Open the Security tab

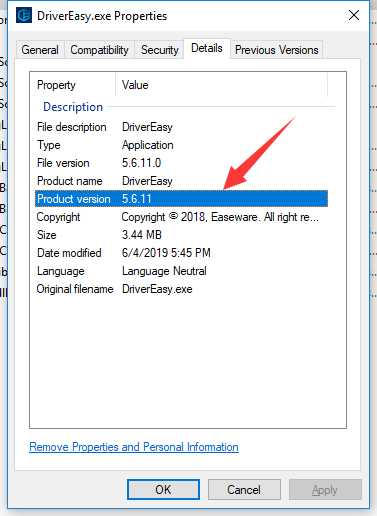[159, 50]
